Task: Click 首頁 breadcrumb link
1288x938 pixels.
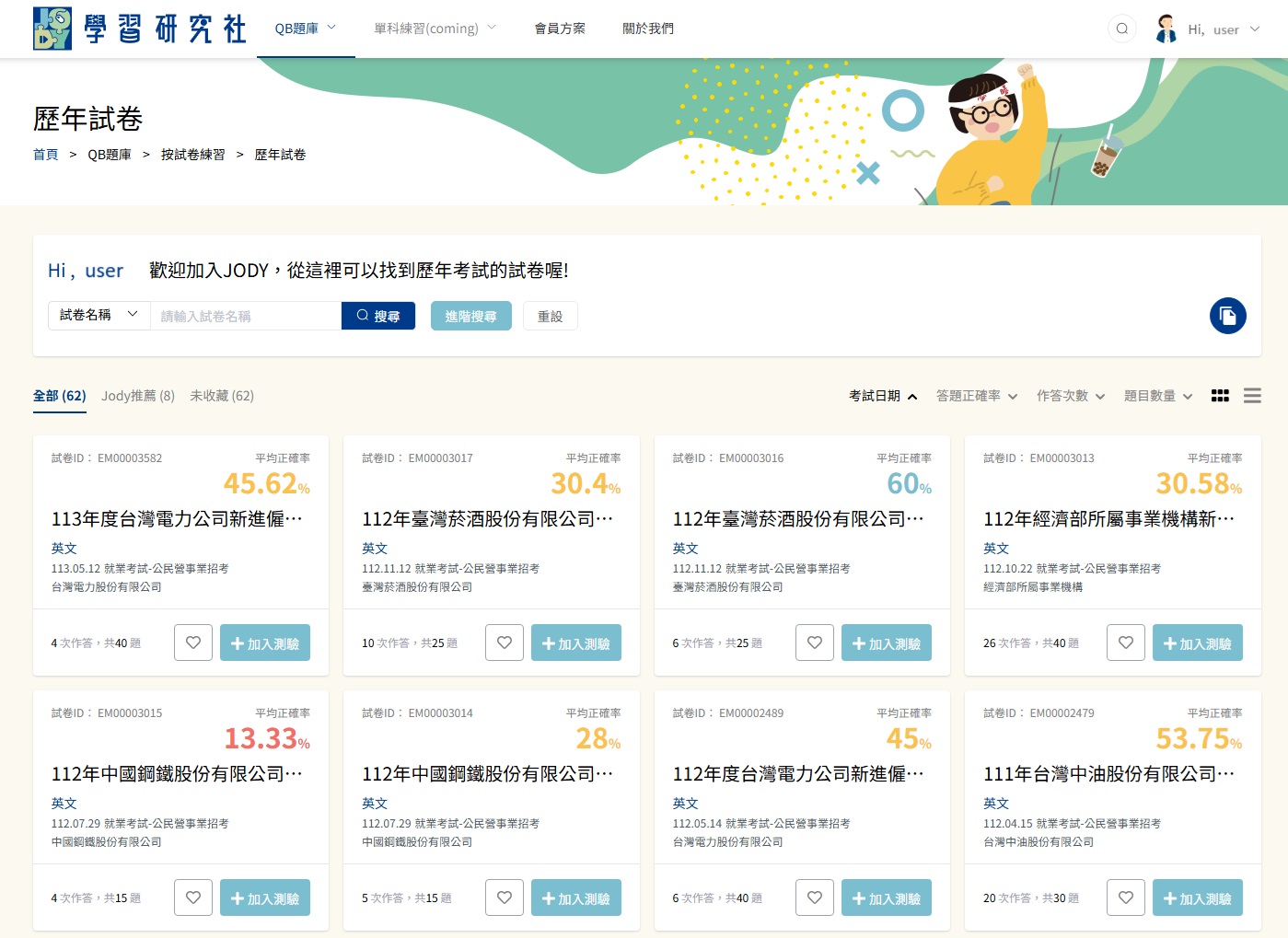Action: pyautogui.click(x=45, y=155)
